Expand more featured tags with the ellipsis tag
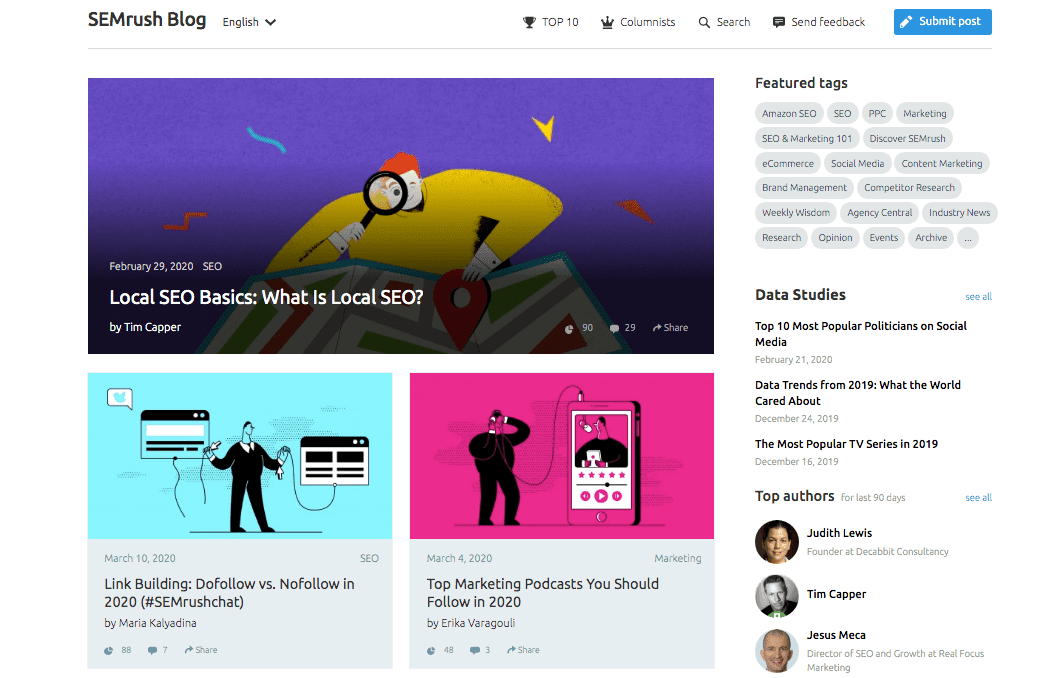Viewport: 1043px width, 678px height. (x=968, y=238)
